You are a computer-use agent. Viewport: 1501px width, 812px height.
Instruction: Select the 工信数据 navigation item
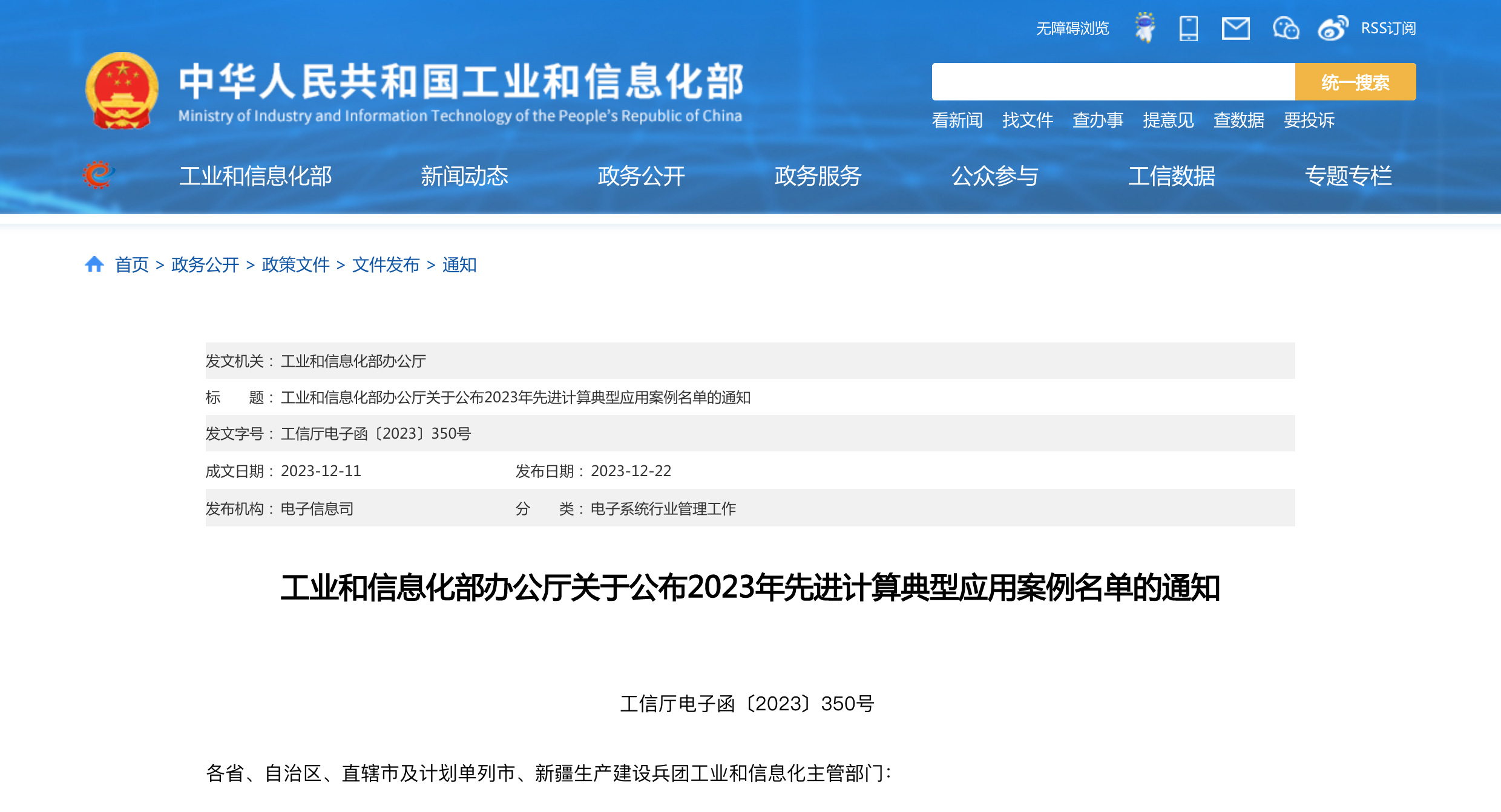pyautogui.click(x=1171, y=176)
